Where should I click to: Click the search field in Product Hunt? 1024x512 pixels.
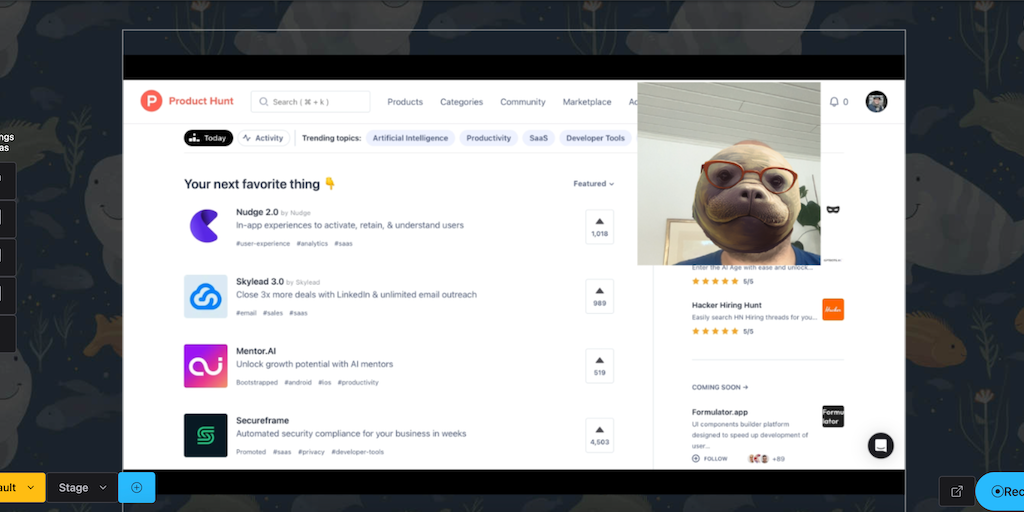pos(310,102)
